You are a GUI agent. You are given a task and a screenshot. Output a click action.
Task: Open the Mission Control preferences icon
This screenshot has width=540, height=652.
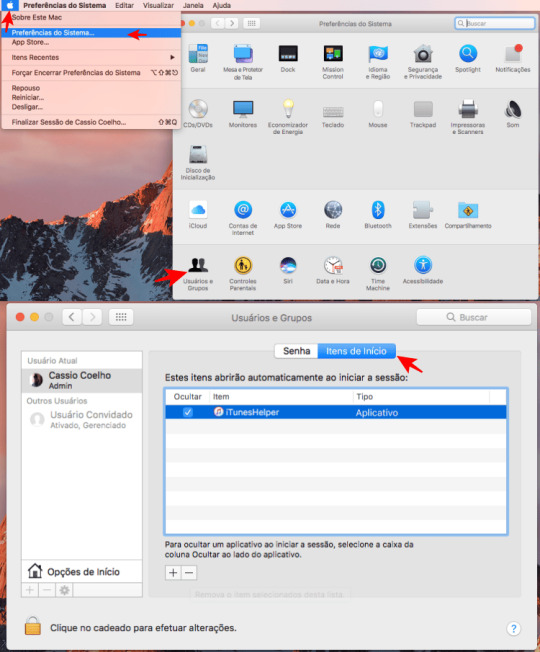[333, 61]
